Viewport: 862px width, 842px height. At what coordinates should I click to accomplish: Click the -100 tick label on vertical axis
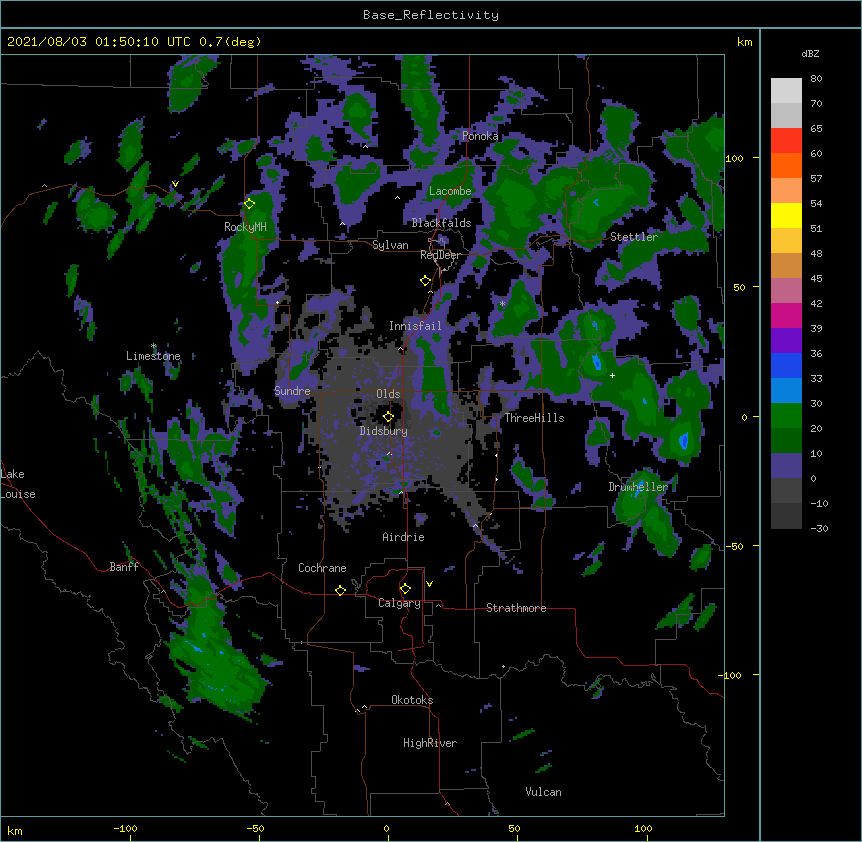(730, 675)
